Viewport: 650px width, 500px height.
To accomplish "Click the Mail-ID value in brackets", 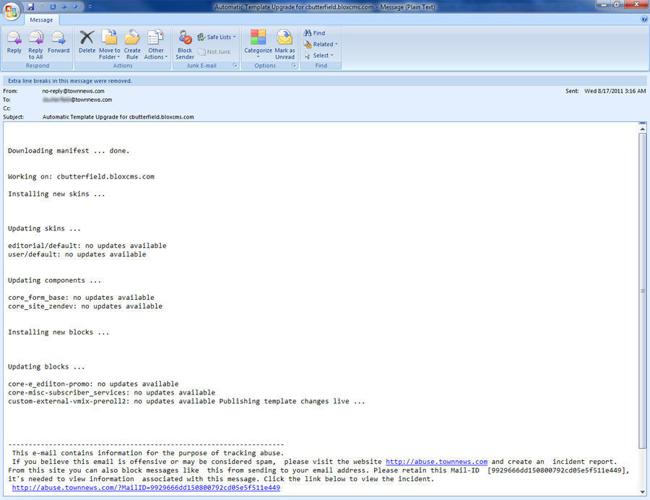I will tap(558, 470).
